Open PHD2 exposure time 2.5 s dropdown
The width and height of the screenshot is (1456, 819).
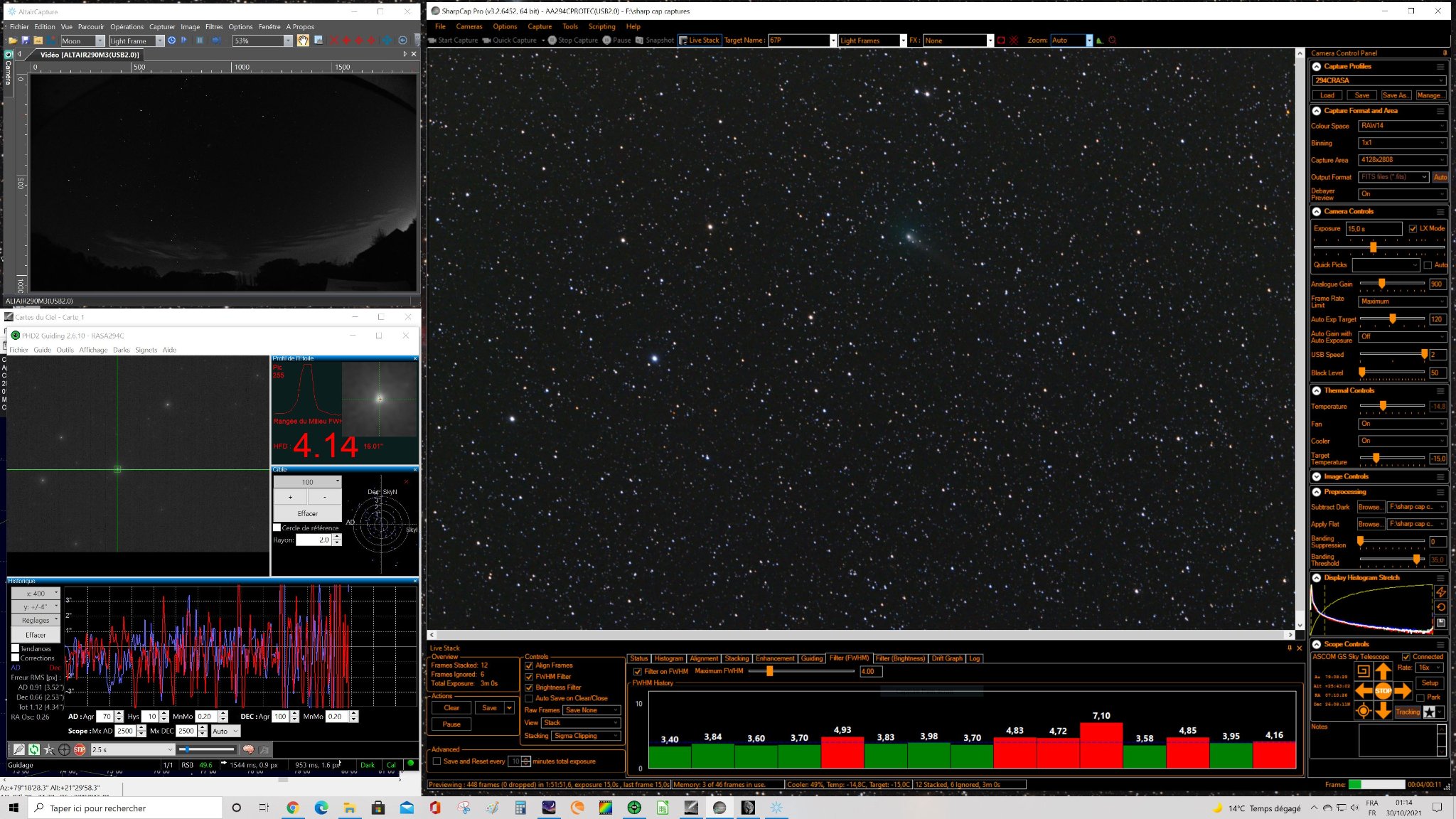[132, 749]
